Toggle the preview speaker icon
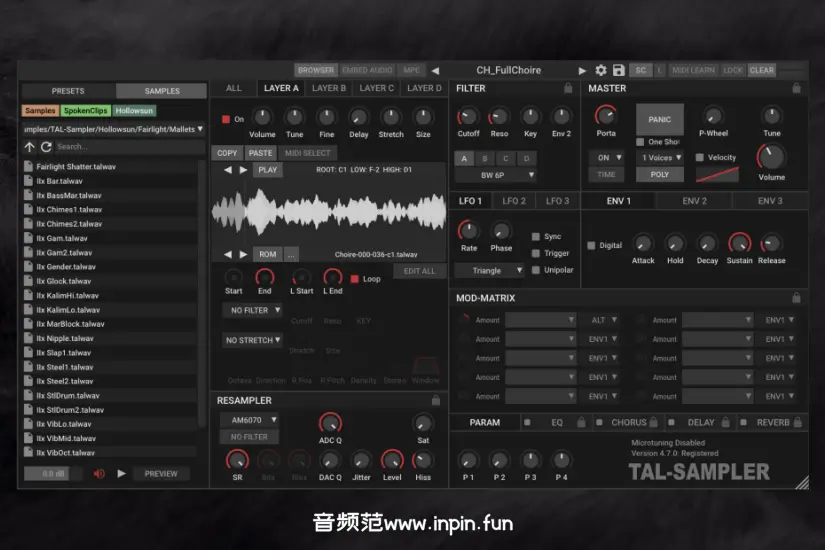 pos(99,474)
